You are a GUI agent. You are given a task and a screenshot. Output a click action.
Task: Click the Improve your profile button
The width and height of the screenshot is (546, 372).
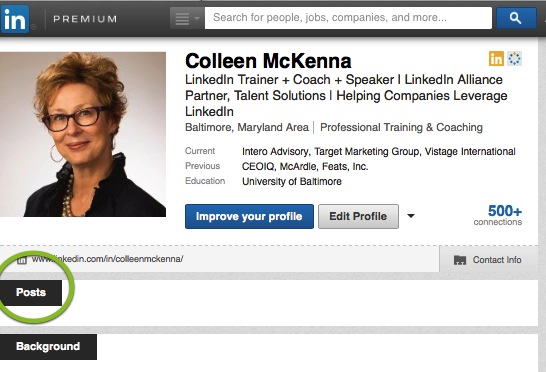click(249, 216)
